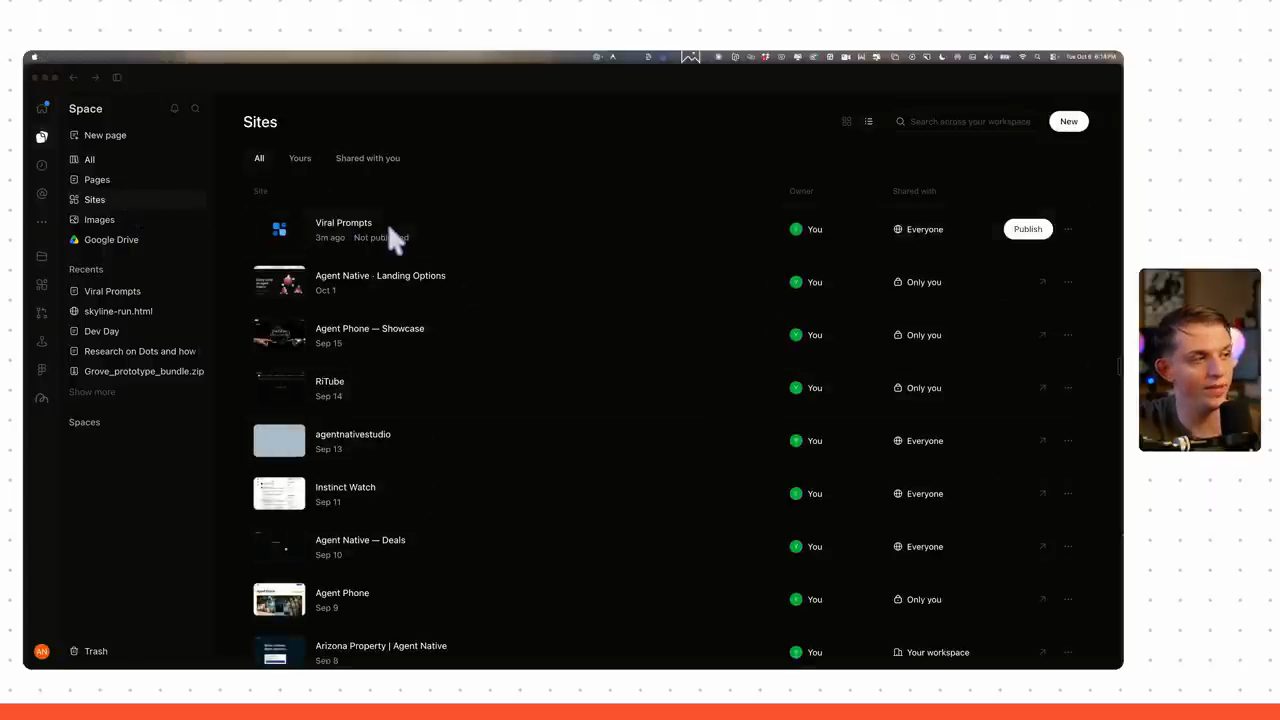Toggle the sidebar panel icon in title bar
Image resolution: width=1280 pixels, height=720 pixels.
point(117,77)
